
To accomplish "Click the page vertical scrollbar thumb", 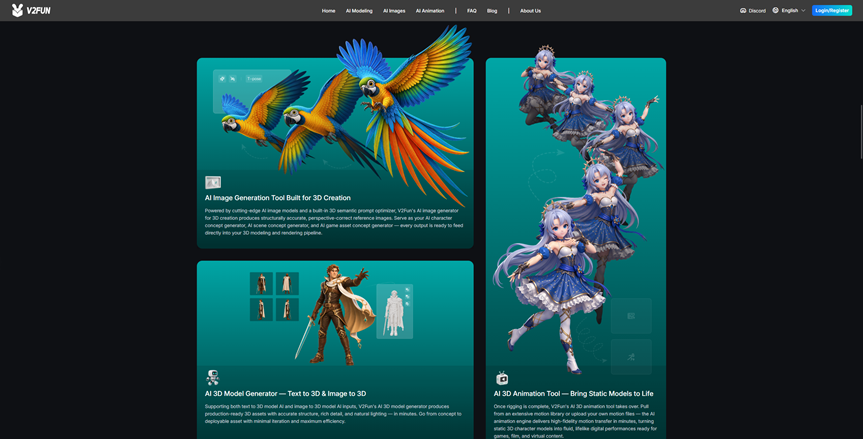I will tap(861, 132).
